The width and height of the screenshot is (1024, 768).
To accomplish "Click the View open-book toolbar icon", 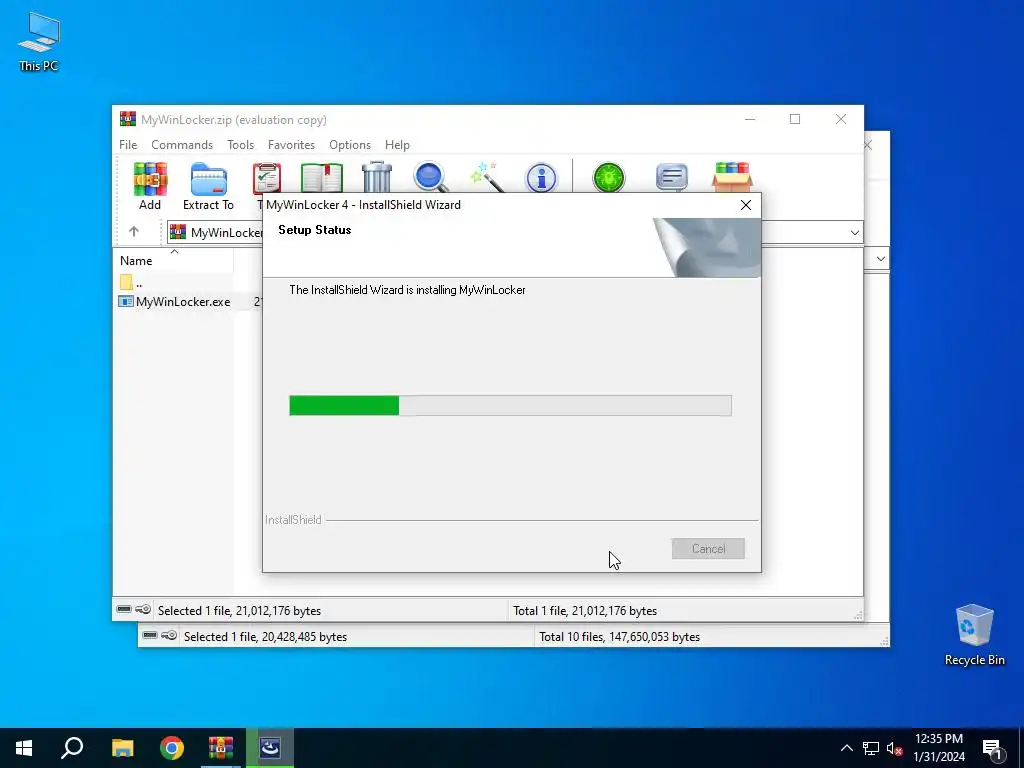I will pos(321,178).
